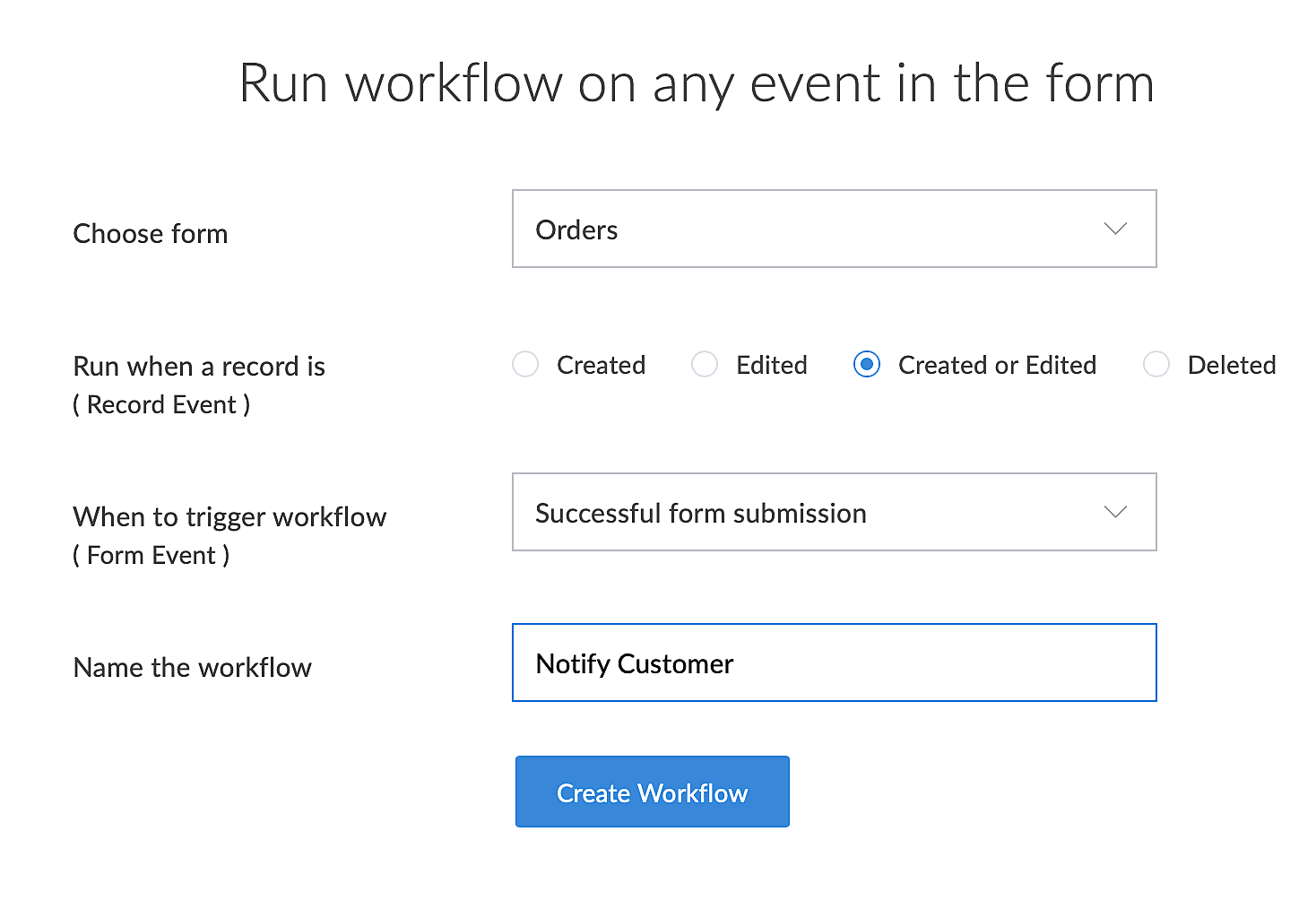The width and height of the screenshot is (1316, 909).
Task: Focus the workflow name field containing Notify Customer
Action: [x=834, y=662]
